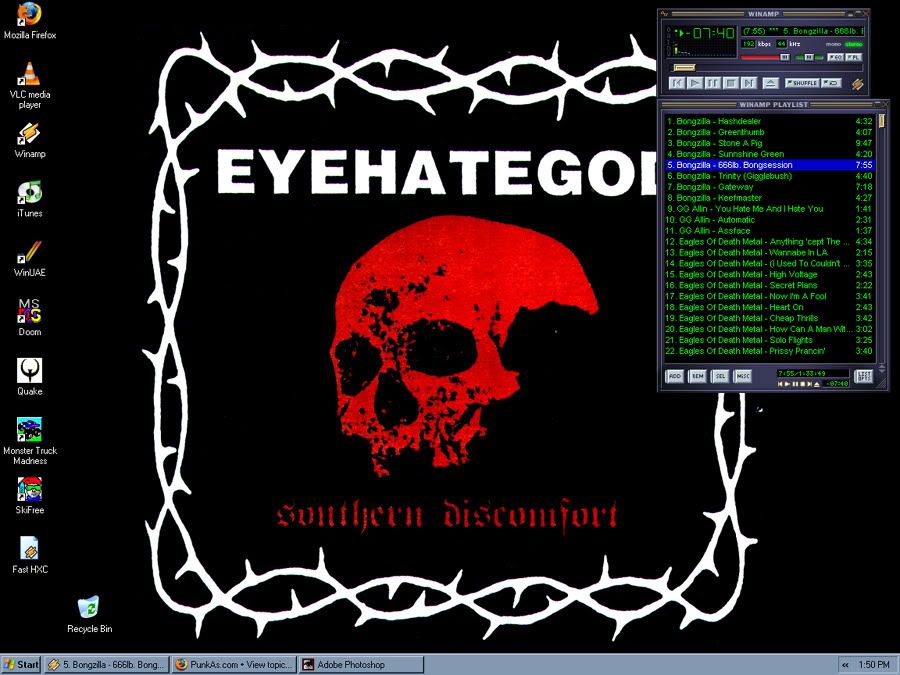Select 'GG Allin - You Hate Me And I Hate You'

pyautogui.click(x=769, y=208)
